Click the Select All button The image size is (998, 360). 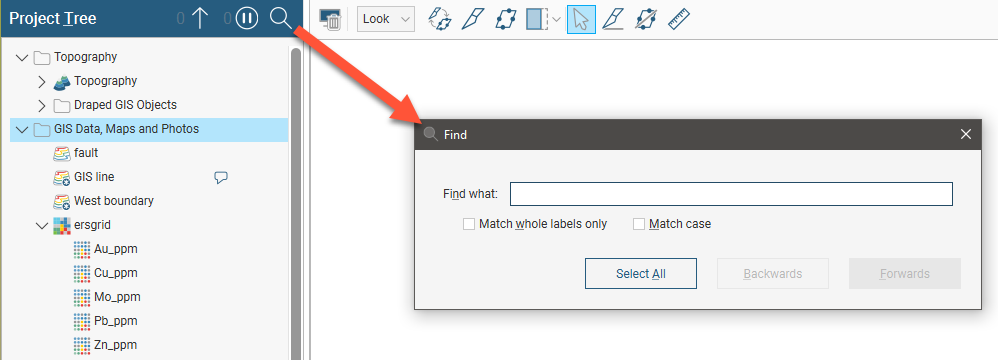coord(641,273)
